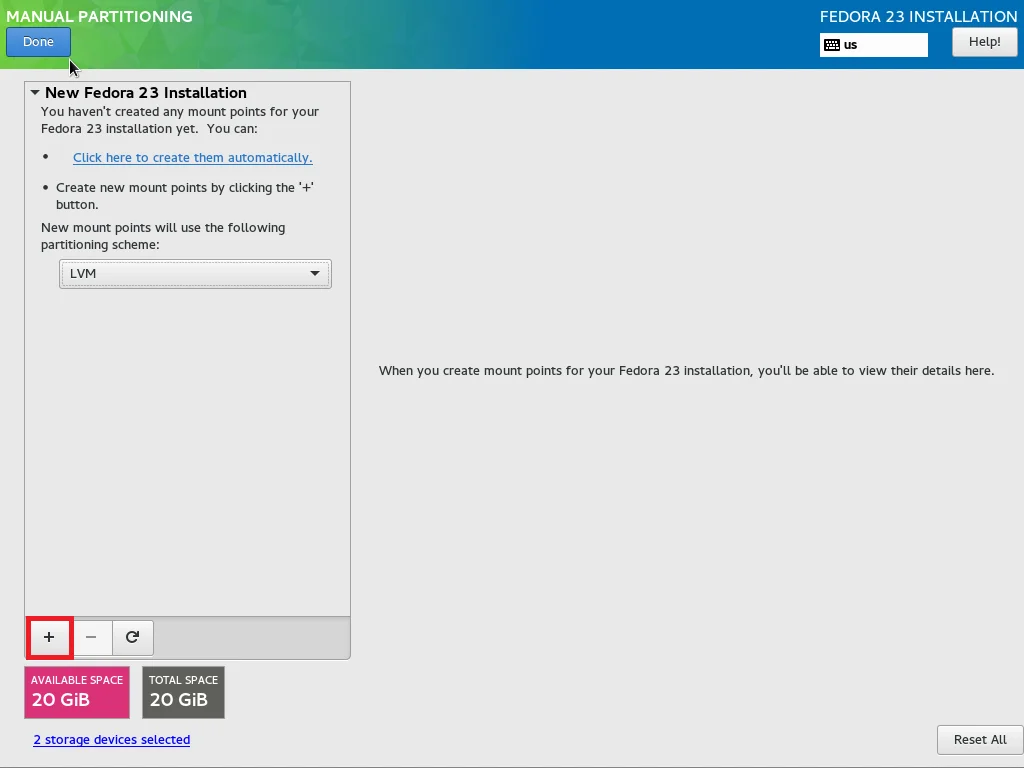The width and height of the screenshot is (1024, 768).
Task: Collapse the New Fedora 23 Installation section
Action: click(35, 93)
